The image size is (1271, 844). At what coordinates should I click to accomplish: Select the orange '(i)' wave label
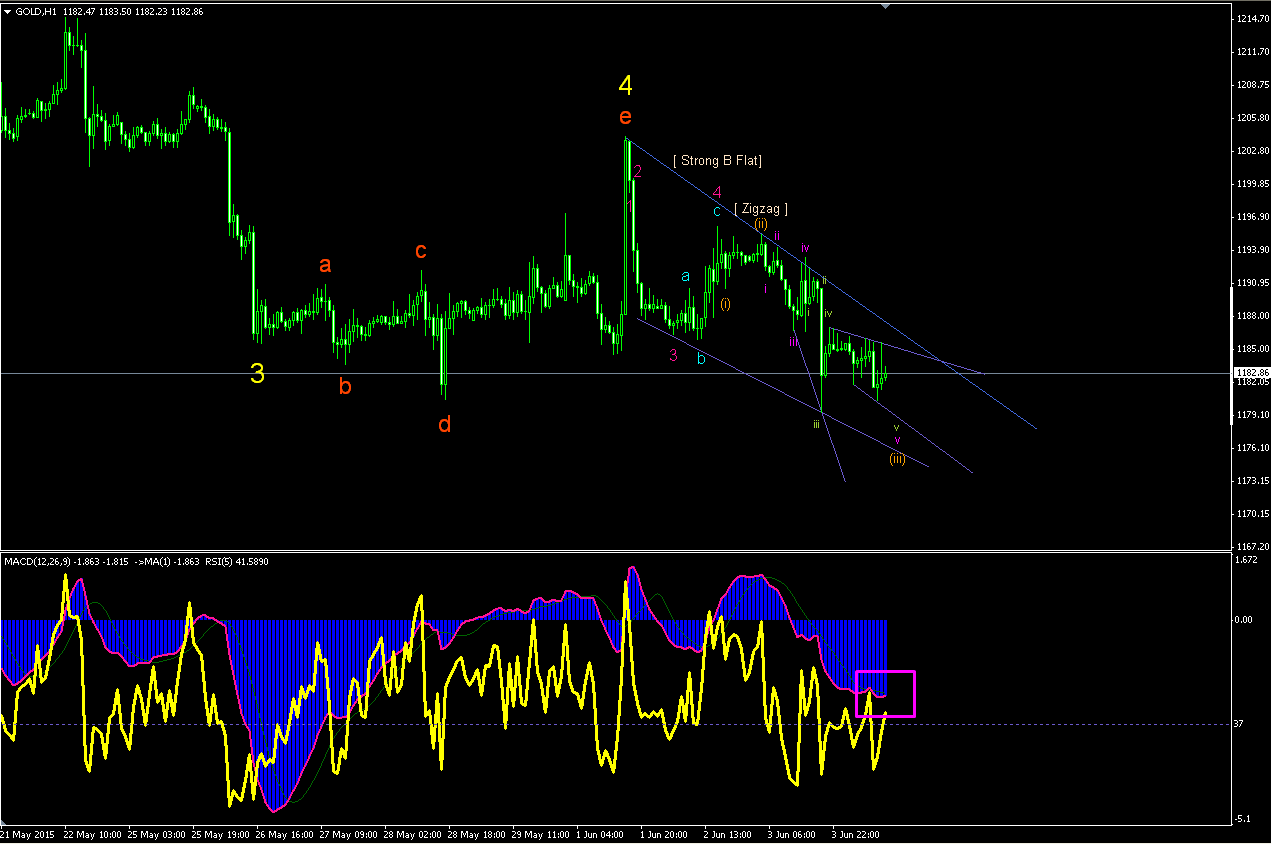[725, 304]
